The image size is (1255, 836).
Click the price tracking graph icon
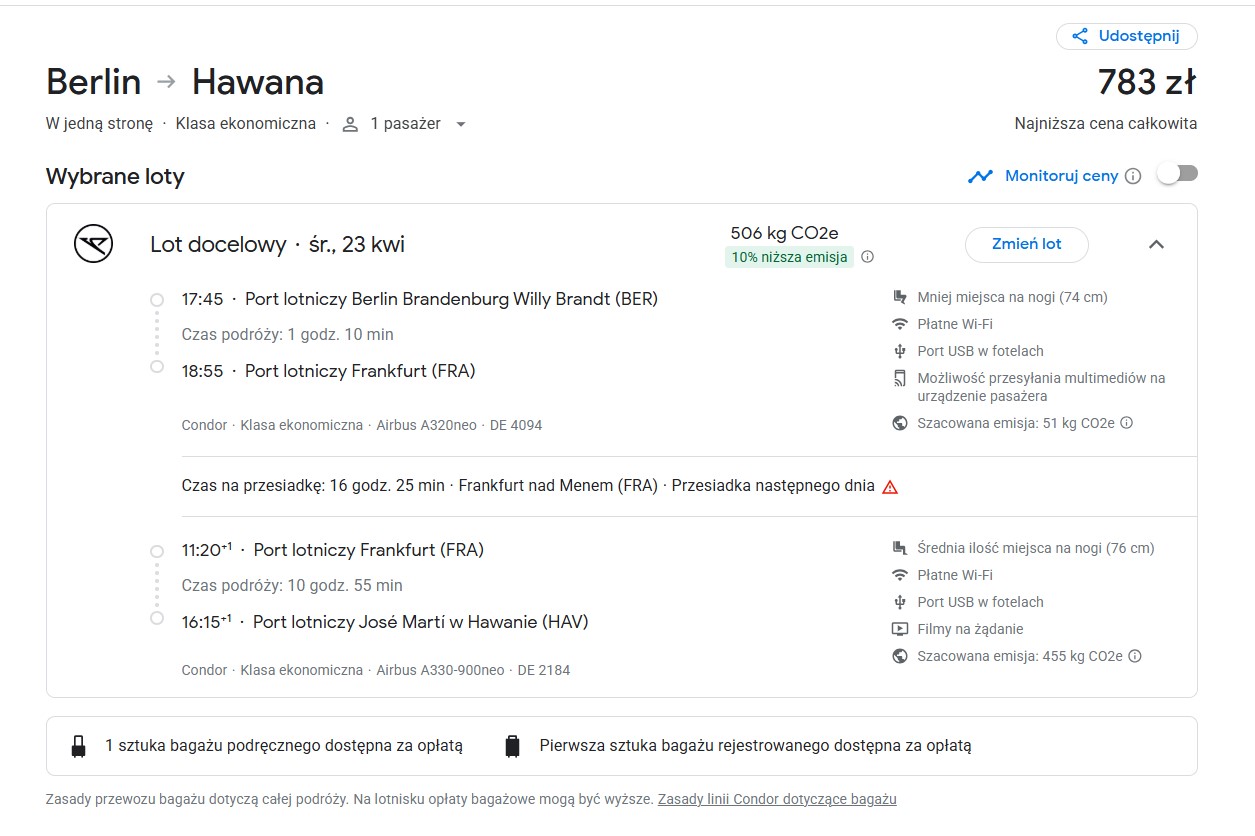980,176
